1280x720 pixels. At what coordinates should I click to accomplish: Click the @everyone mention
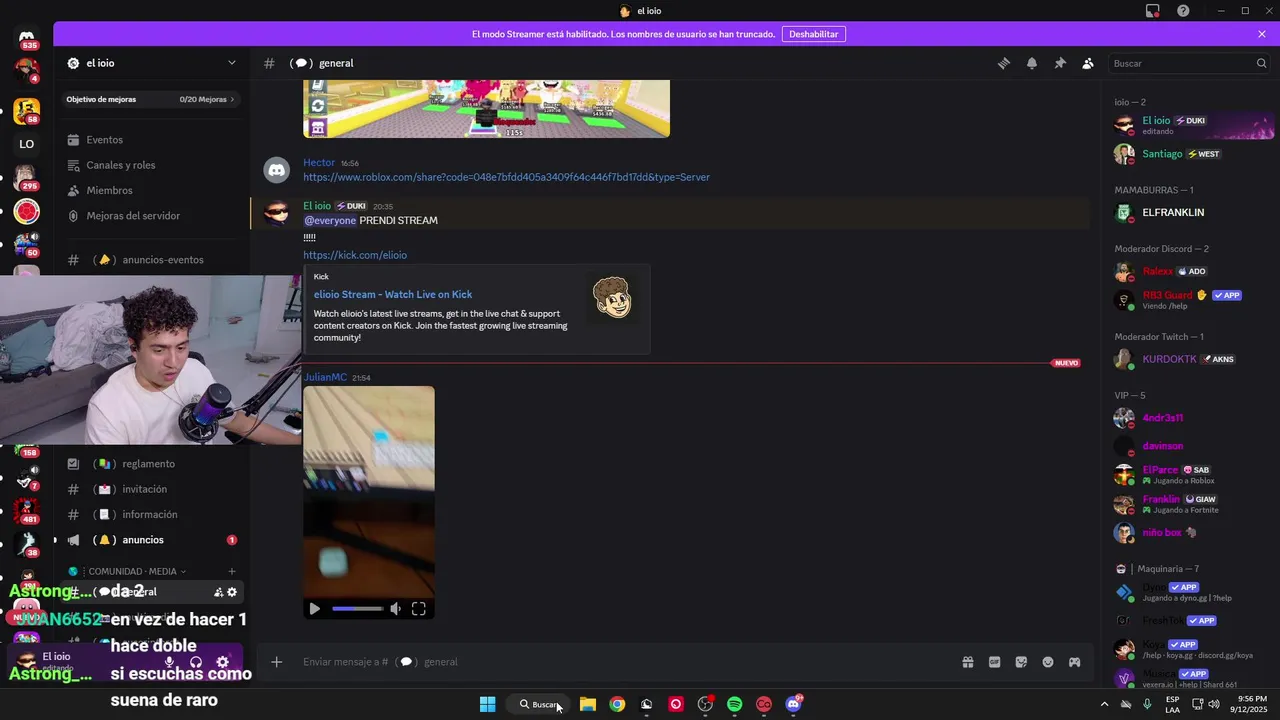[330, 220]
